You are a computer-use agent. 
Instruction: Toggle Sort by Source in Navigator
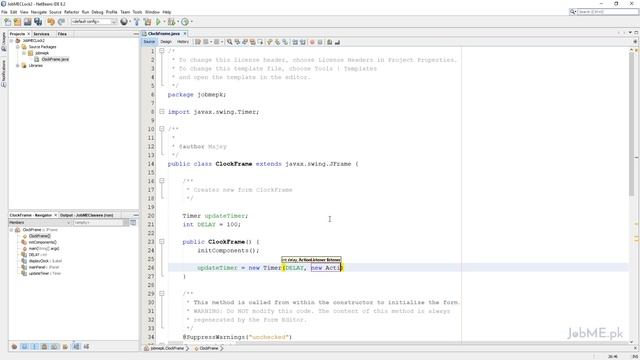(x=86, y=347)
